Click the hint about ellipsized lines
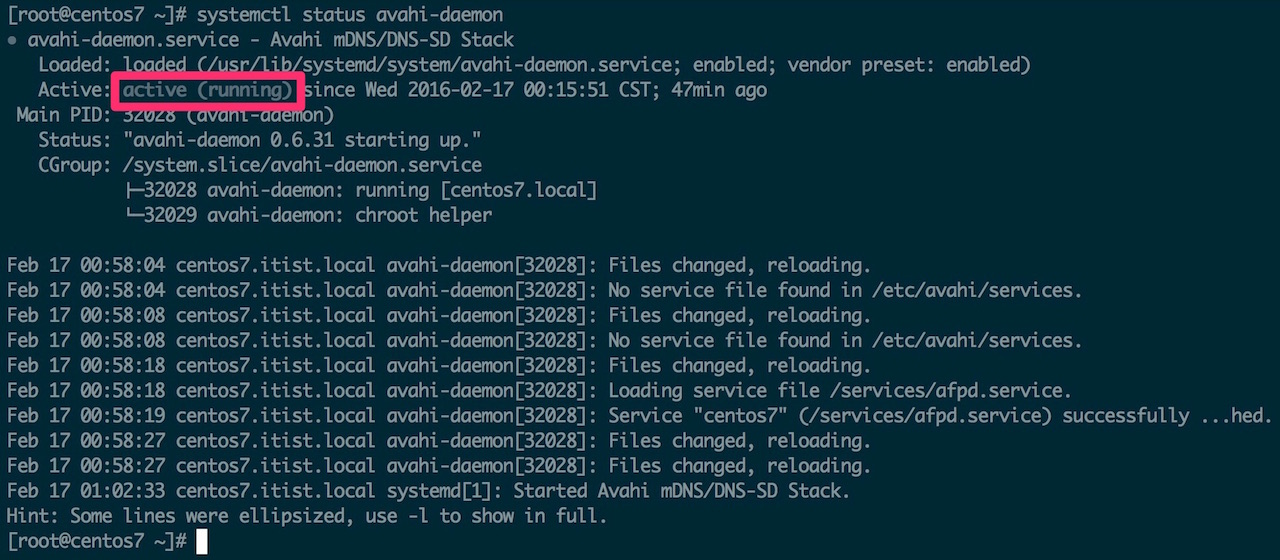Image resolution: width=1280 pixels, height=560 pixels. [307, 516]
